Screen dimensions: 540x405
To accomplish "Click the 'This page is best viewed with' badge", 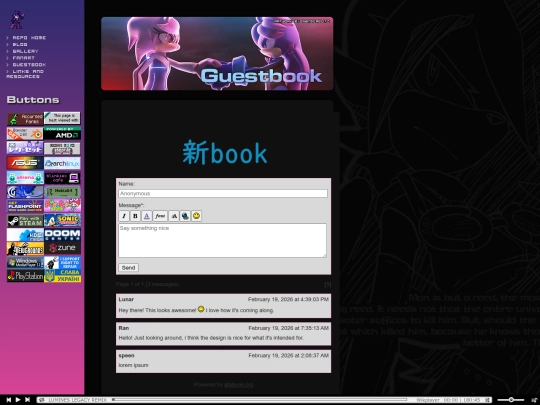I will click(x=62, y=118).
